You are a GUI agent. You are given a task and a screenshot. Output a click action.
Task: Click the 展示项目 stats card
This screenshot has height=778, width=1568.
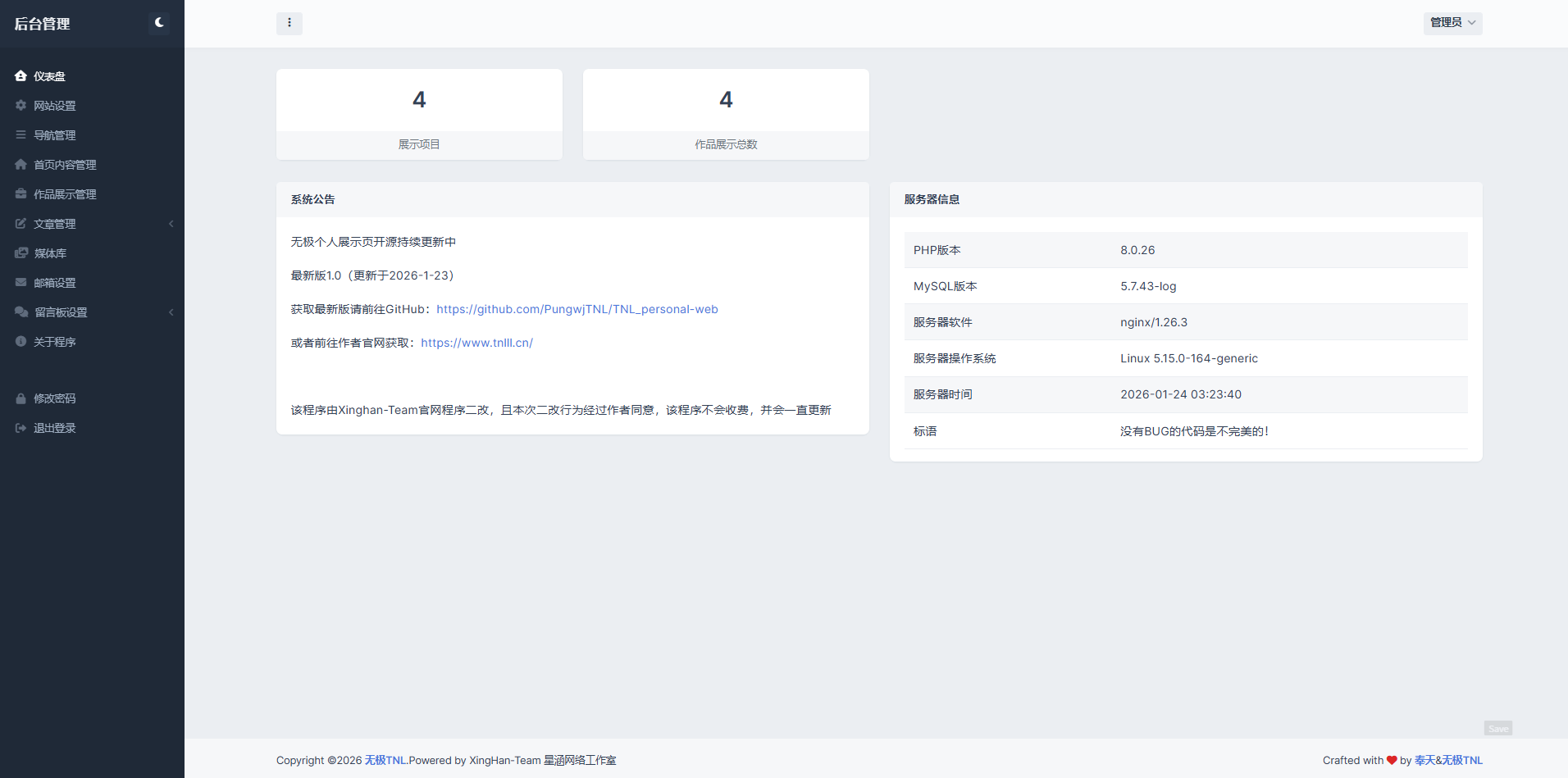tap(419, 114)
